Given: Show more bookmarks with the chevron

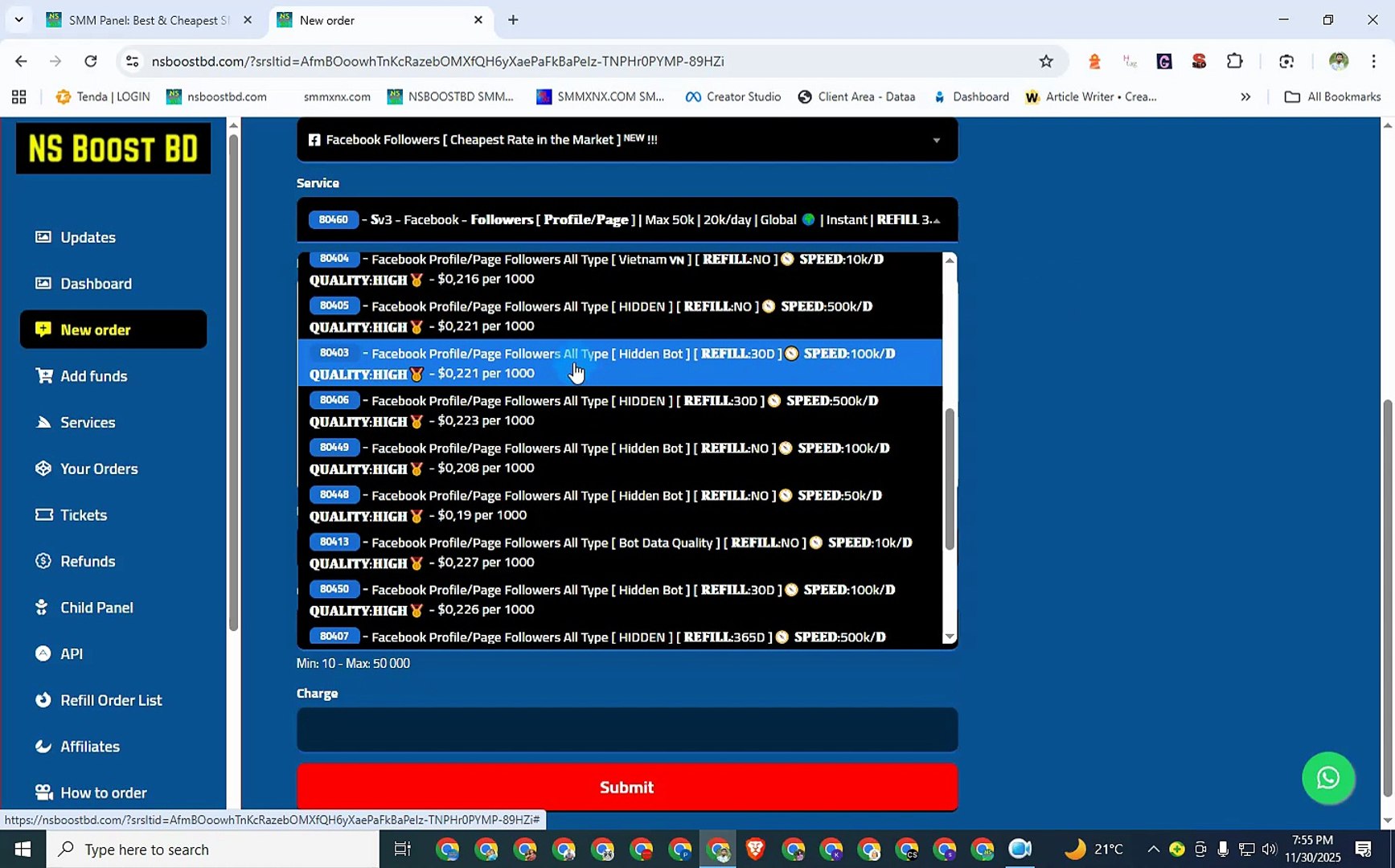Looking at the screenshot, I should pyautogui.click(x=1245, y=96).
